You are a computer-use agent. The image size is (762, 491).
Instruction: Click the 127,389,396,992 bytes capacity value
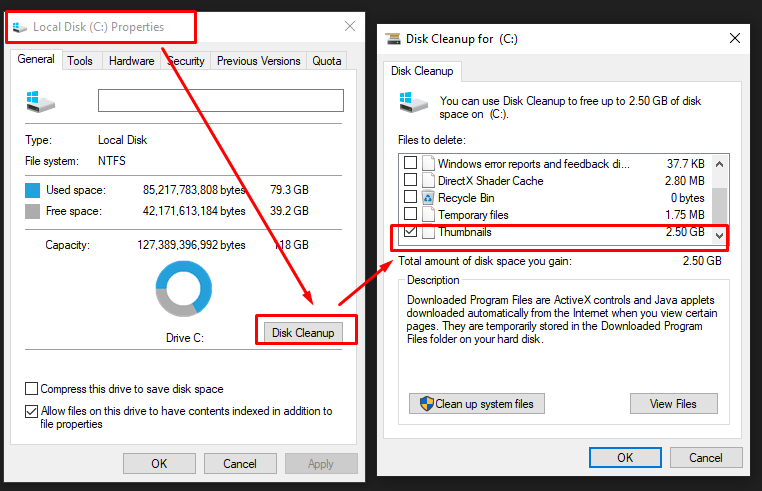click(191, 245)
